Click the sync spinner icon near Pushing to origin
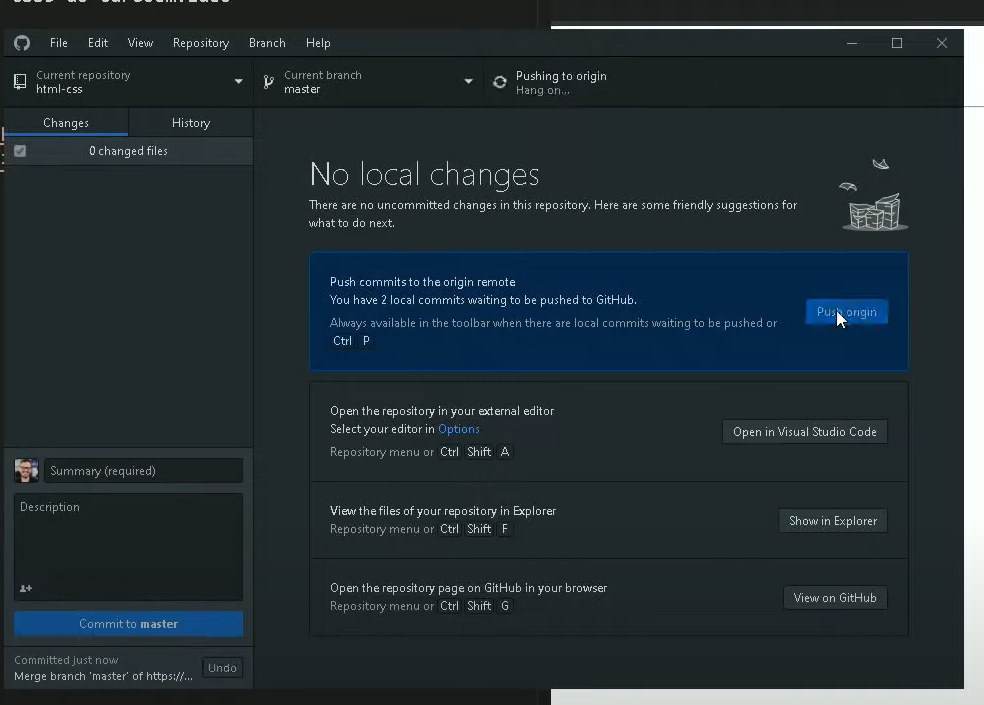The image size is (984, 705). [500, 82]
